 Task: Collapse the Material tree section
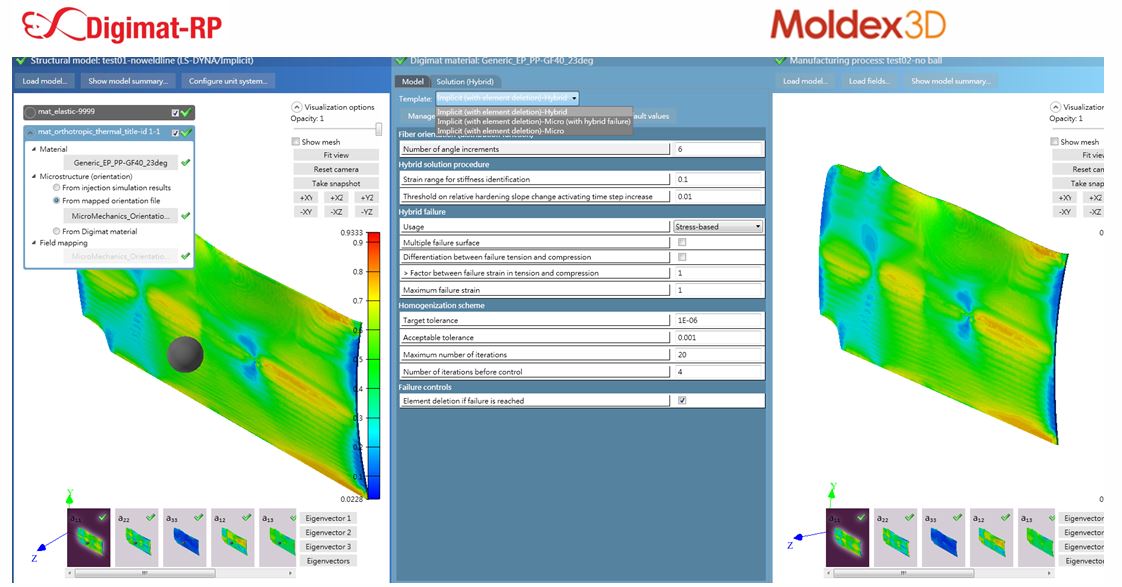pos(34,149)
